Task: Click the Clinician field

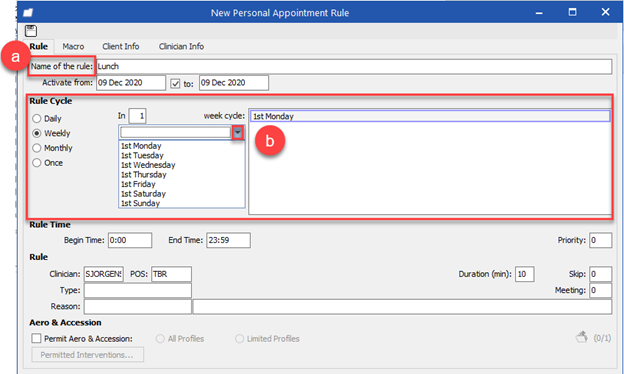Action: 103,274
